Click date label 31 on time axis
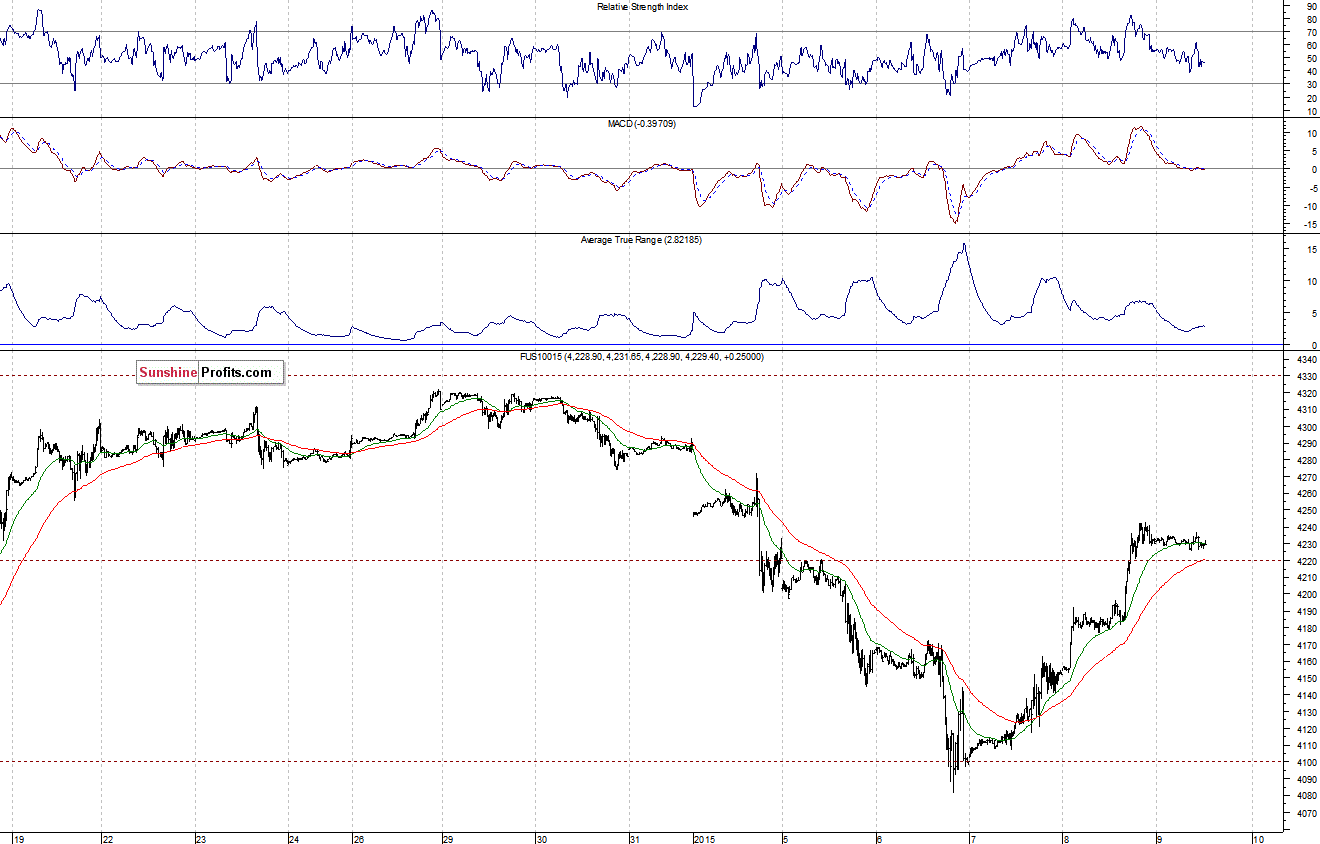The image size is (1320, 844). click(635, 839)
